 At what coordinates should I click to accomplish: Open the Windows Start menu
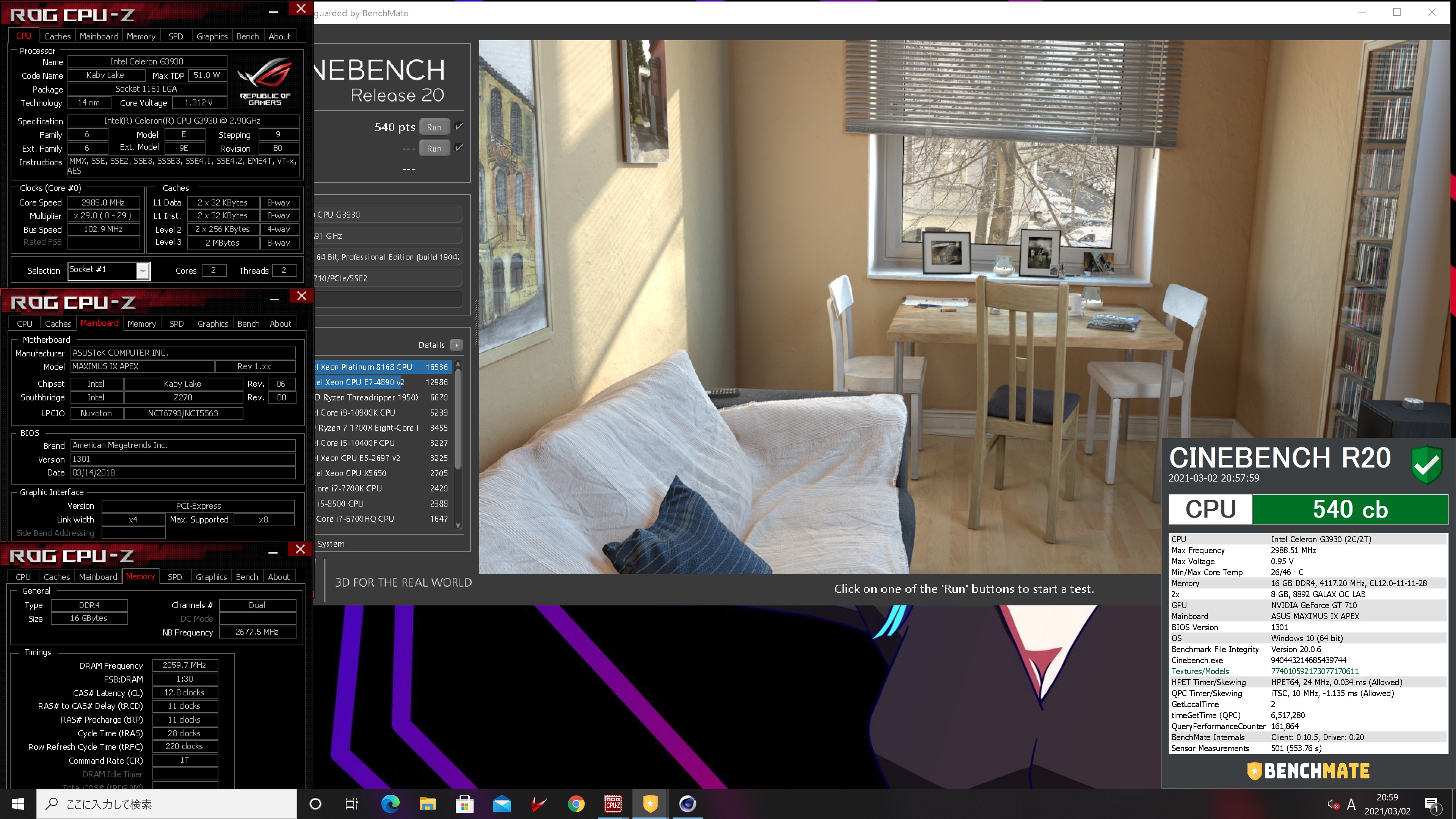click(18, 804)
